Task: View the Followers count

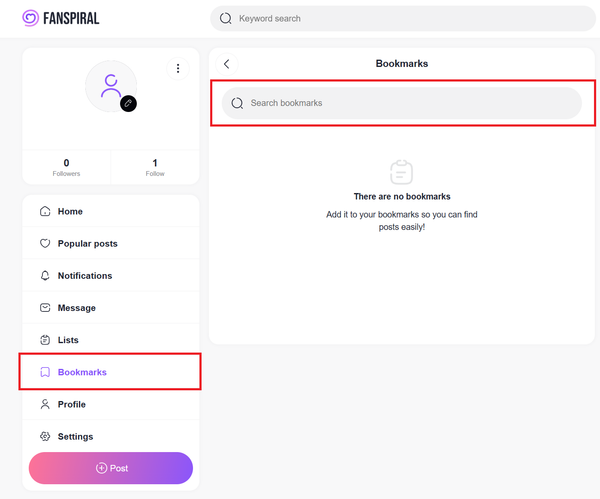Action: [x=66, y=167]
